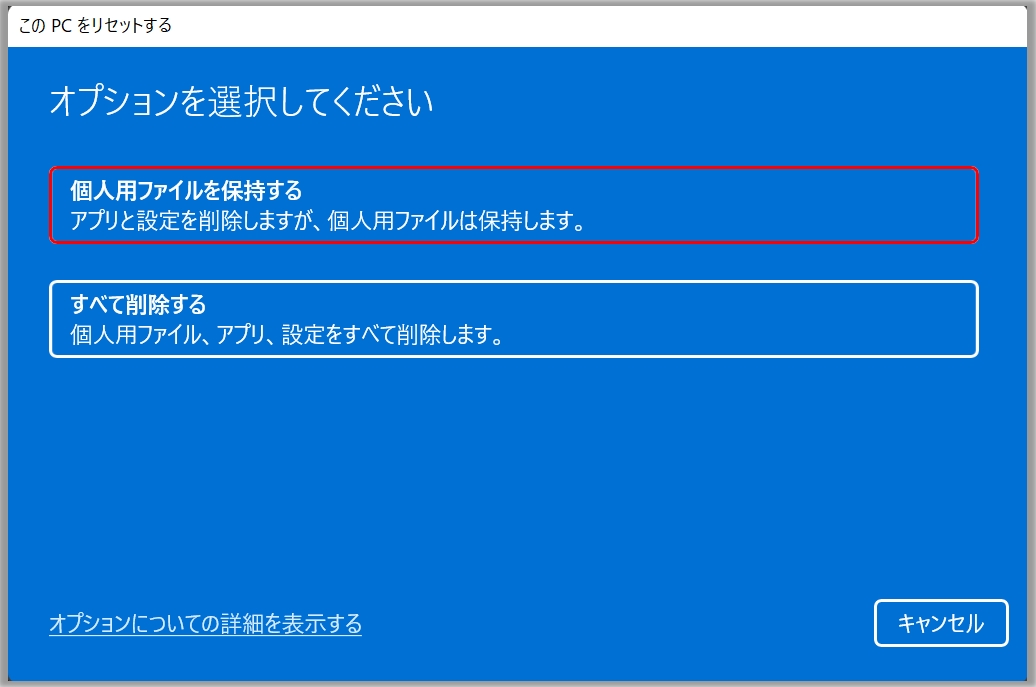Select the 個人用ファイルを保持する option
The image size is (1036, 687).
(513, 205)
